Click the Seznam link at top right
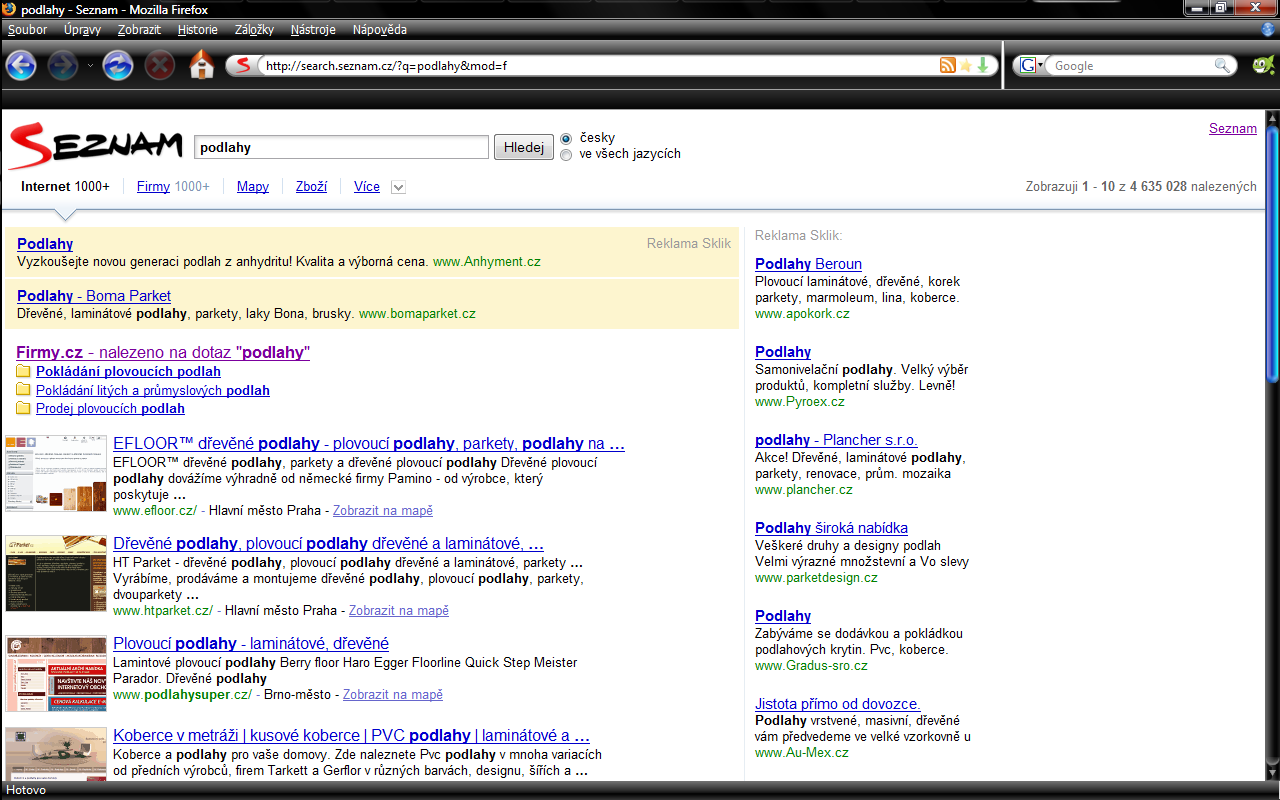 1233,128
